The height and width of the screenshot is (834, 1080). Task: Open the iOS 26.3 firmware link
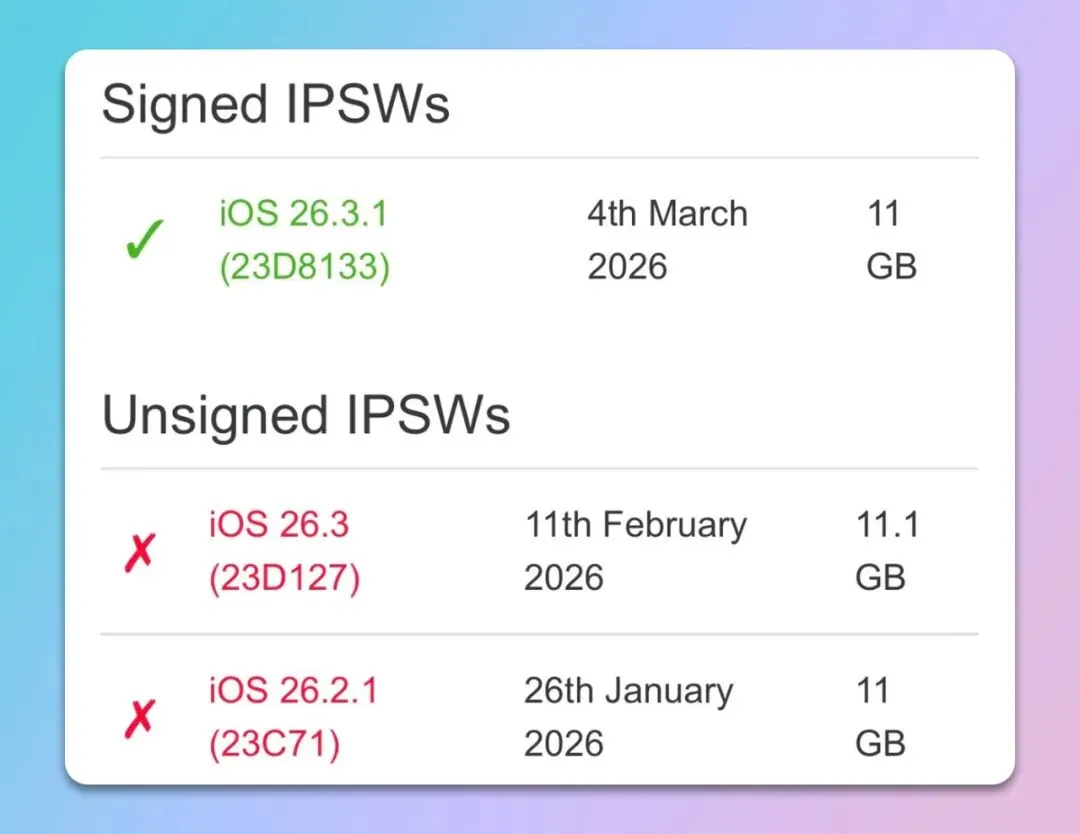(279, 525)
